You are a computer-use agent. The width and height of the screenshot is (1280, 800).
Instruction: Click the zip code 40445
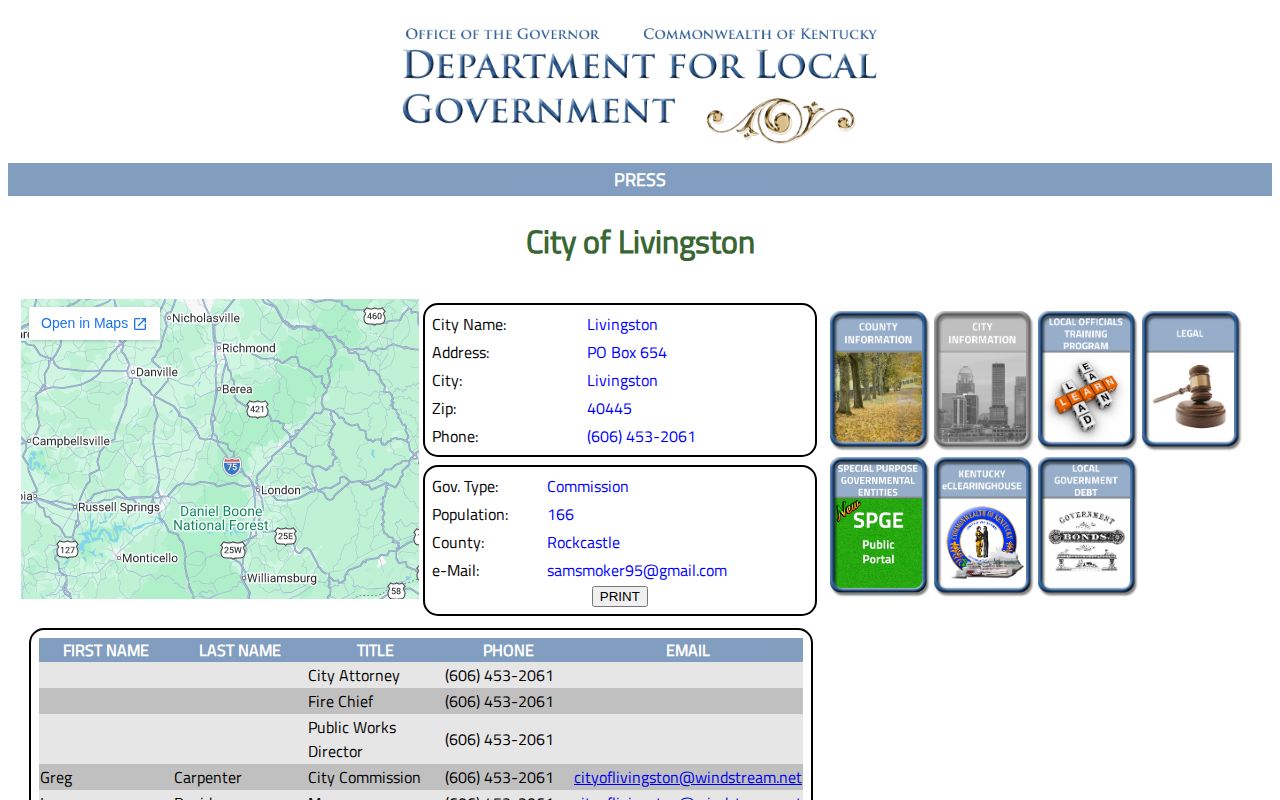coord(609,409)
